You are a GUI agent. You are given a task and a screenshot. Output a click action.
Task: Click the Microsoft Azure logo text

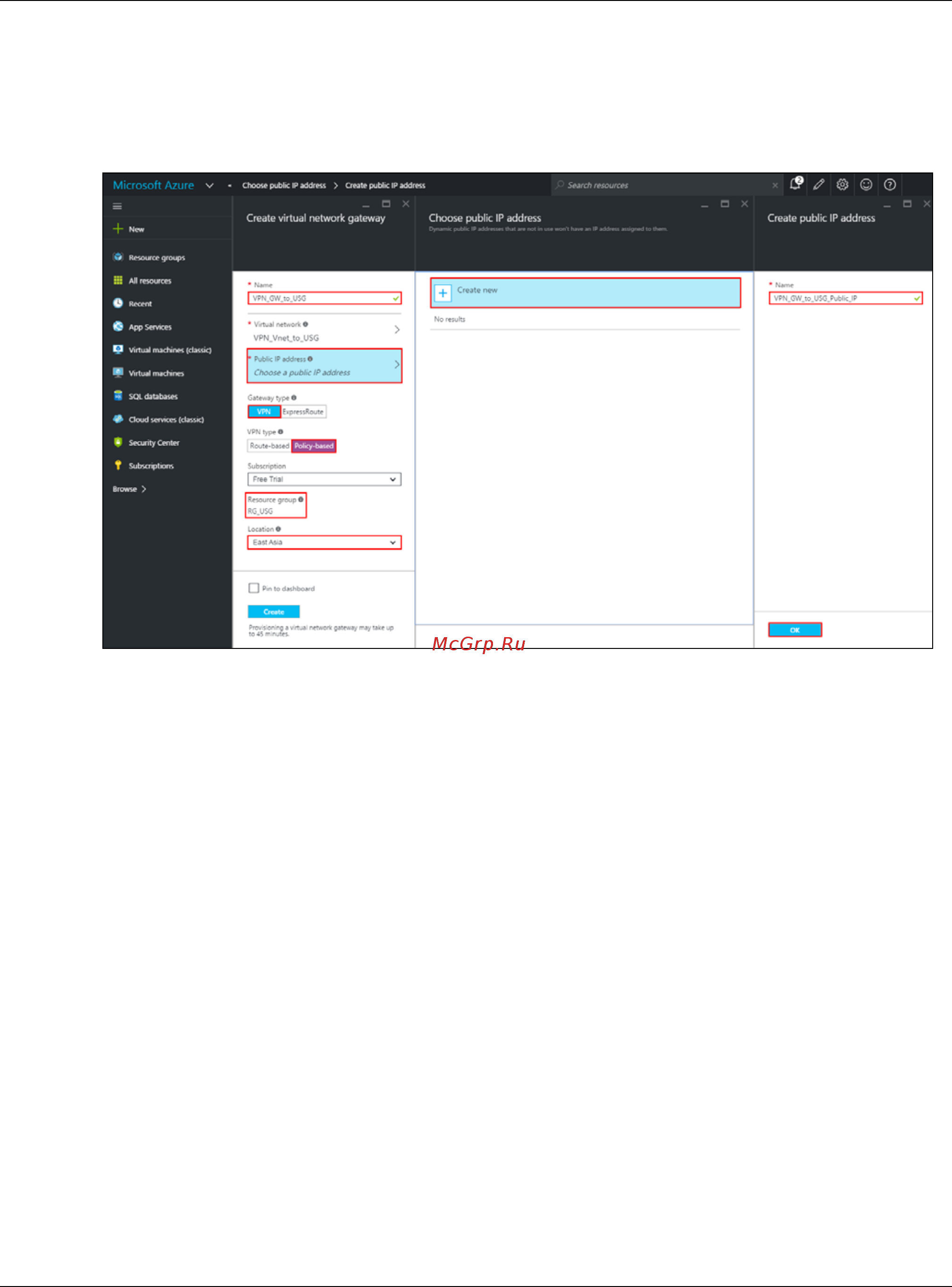(153, 185)
